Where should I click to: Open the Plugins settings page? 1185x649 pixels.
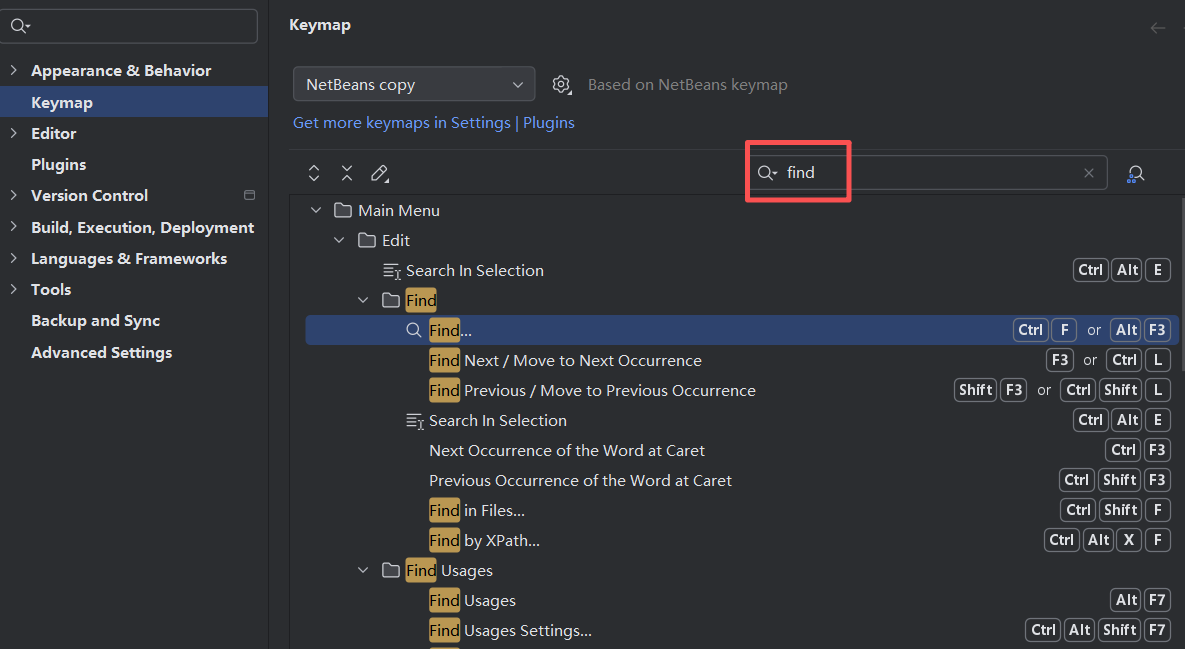coord(58,165)
